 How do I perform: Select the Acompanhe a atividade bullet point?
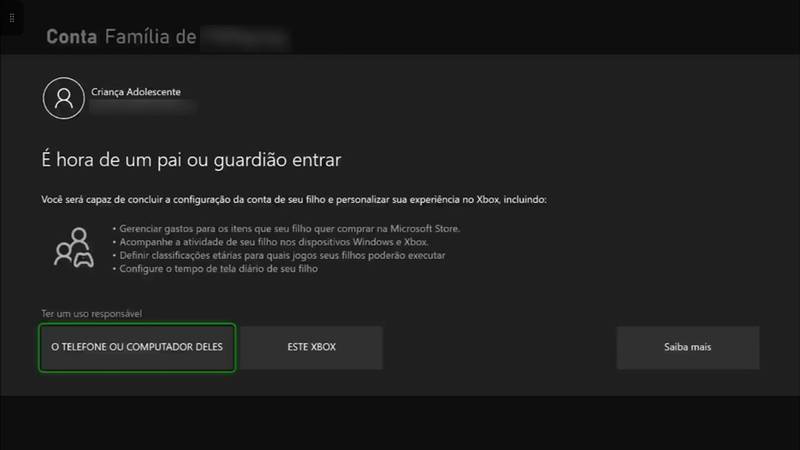click(x=270, y=242)
